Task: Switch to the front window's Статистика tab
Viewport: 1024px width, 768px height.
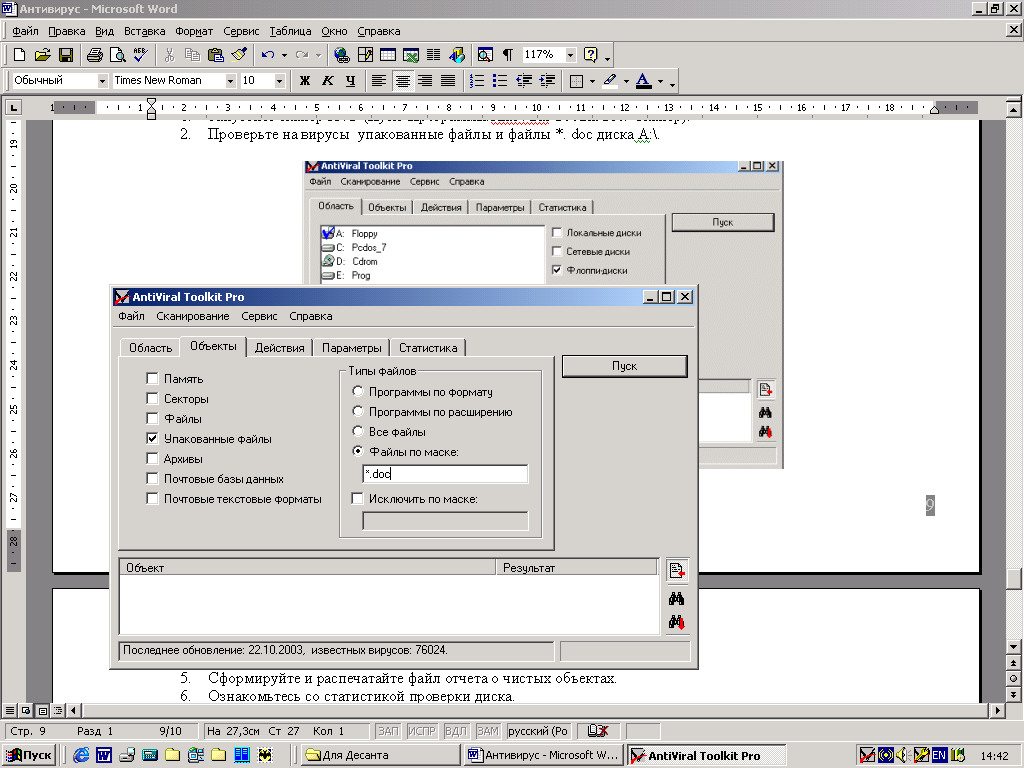Action: pos(428,347)
